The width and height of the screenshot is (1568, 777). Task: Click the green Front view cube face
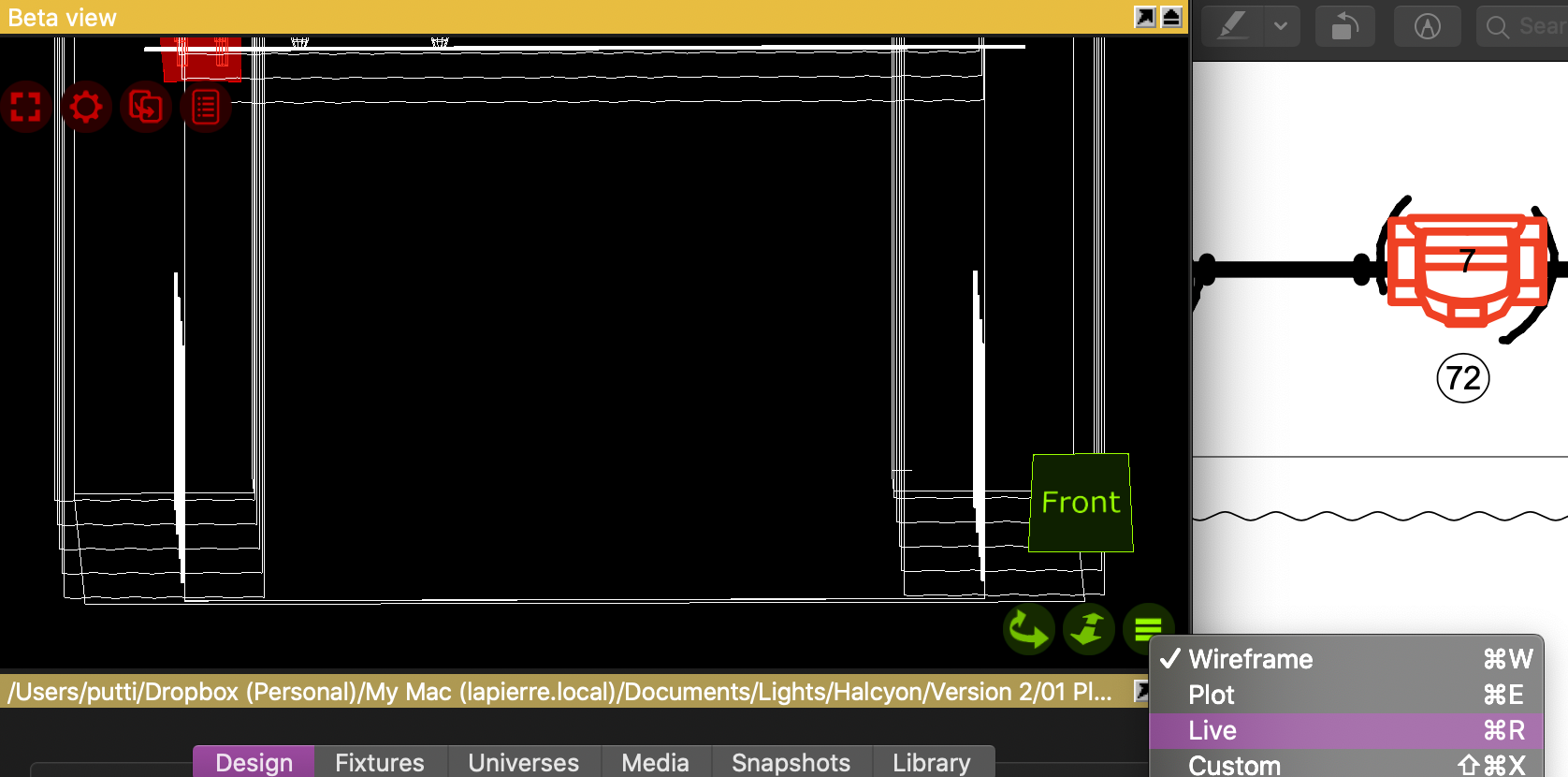pos(1081,503)
